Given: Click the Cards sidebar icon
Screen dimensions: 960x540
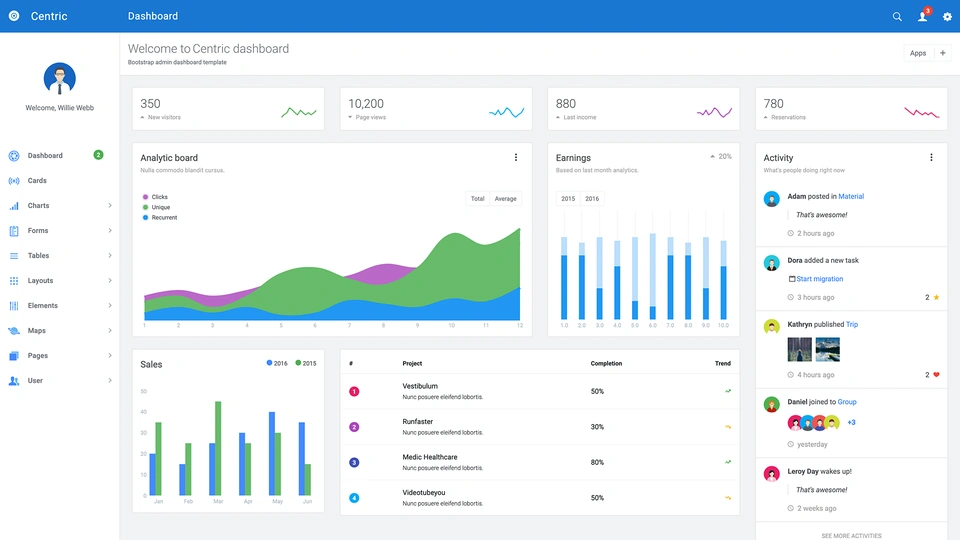Looking at the screenshot, I should [x=14, y=181].
